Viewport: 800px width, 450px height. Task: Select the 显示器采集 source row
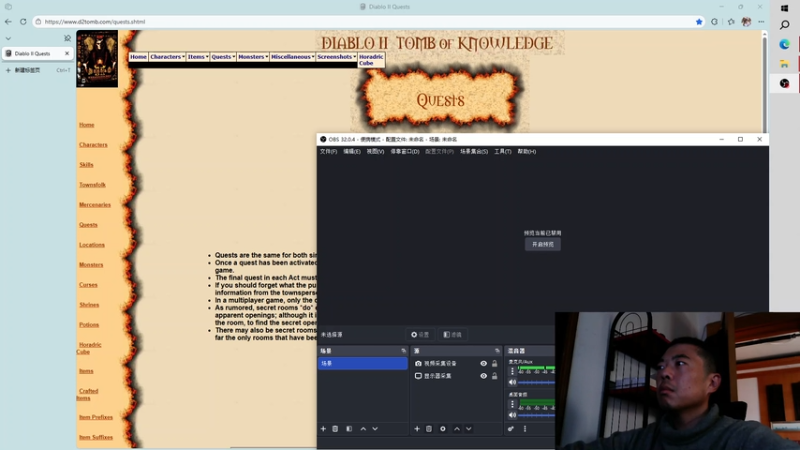[456, 376]
